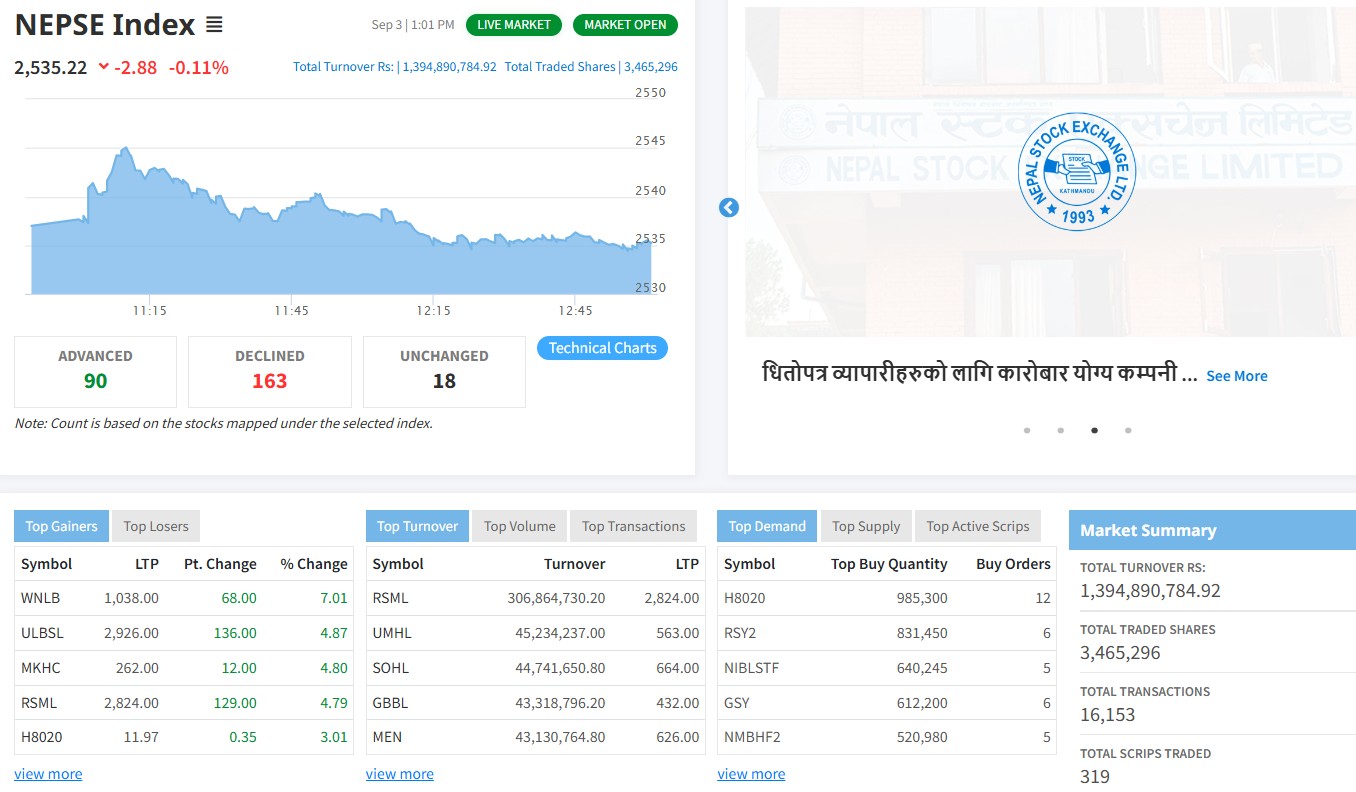Click the Buy Orders column header
1356x792 pixels.
[1014, 564]
